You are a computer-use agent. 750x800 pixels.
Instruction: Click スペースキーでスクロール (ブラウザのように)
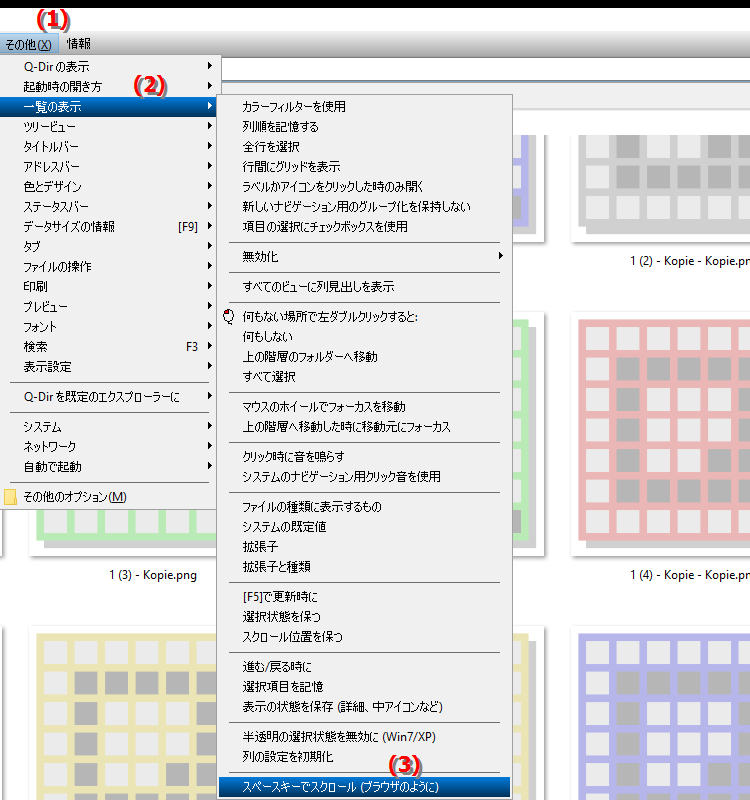pyautogui.click(x=364, y=787)
